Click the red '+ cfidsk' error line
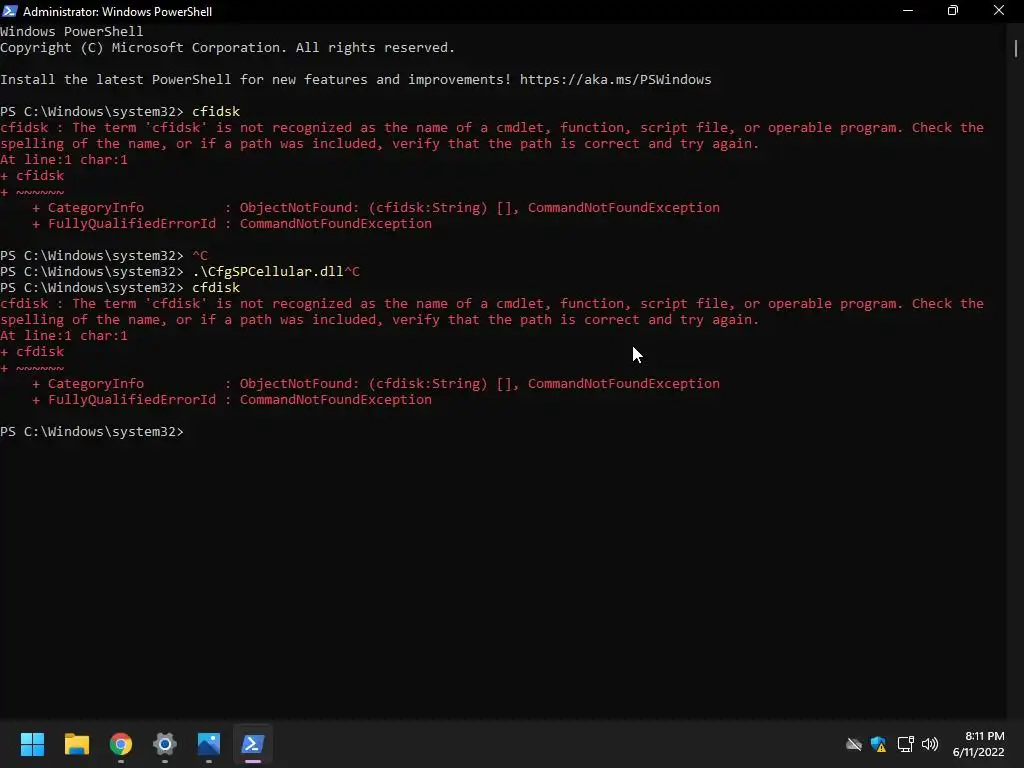The image size is (1024, 768). pyautogui.click(x=32, y=176)
